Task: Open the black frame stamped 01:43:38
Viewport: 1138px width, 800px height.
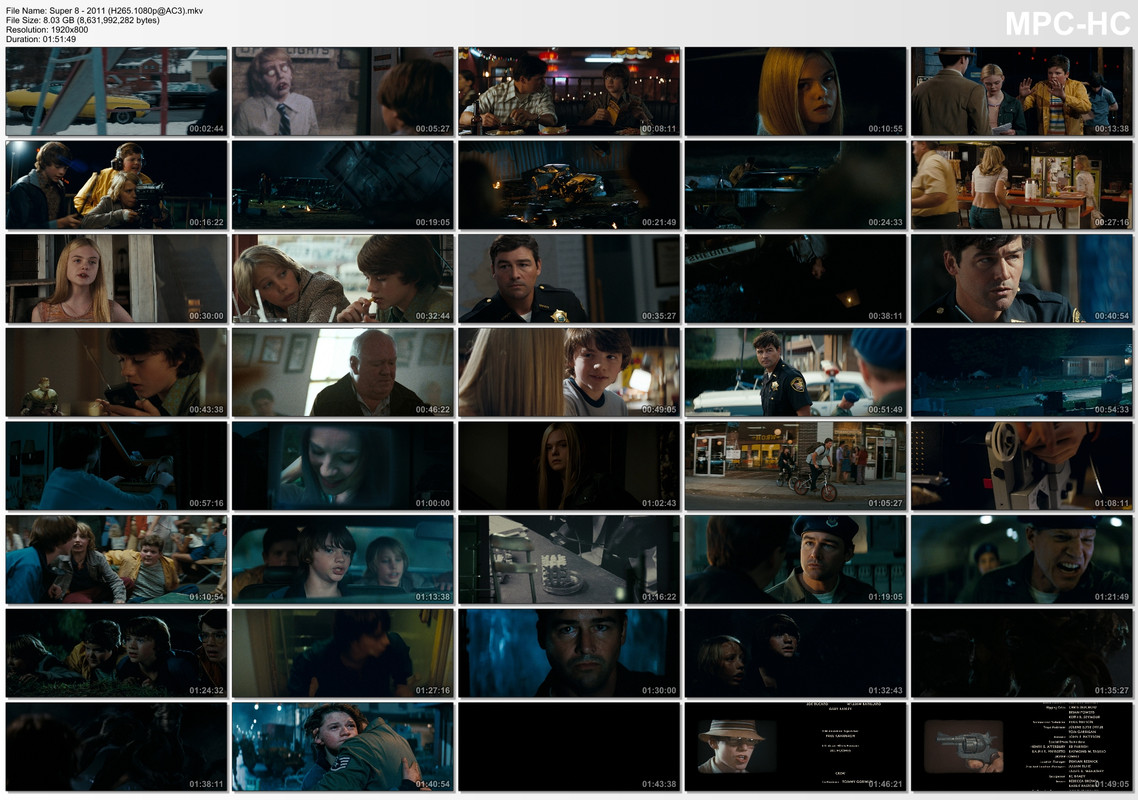Action: click(x=569, y=747)
